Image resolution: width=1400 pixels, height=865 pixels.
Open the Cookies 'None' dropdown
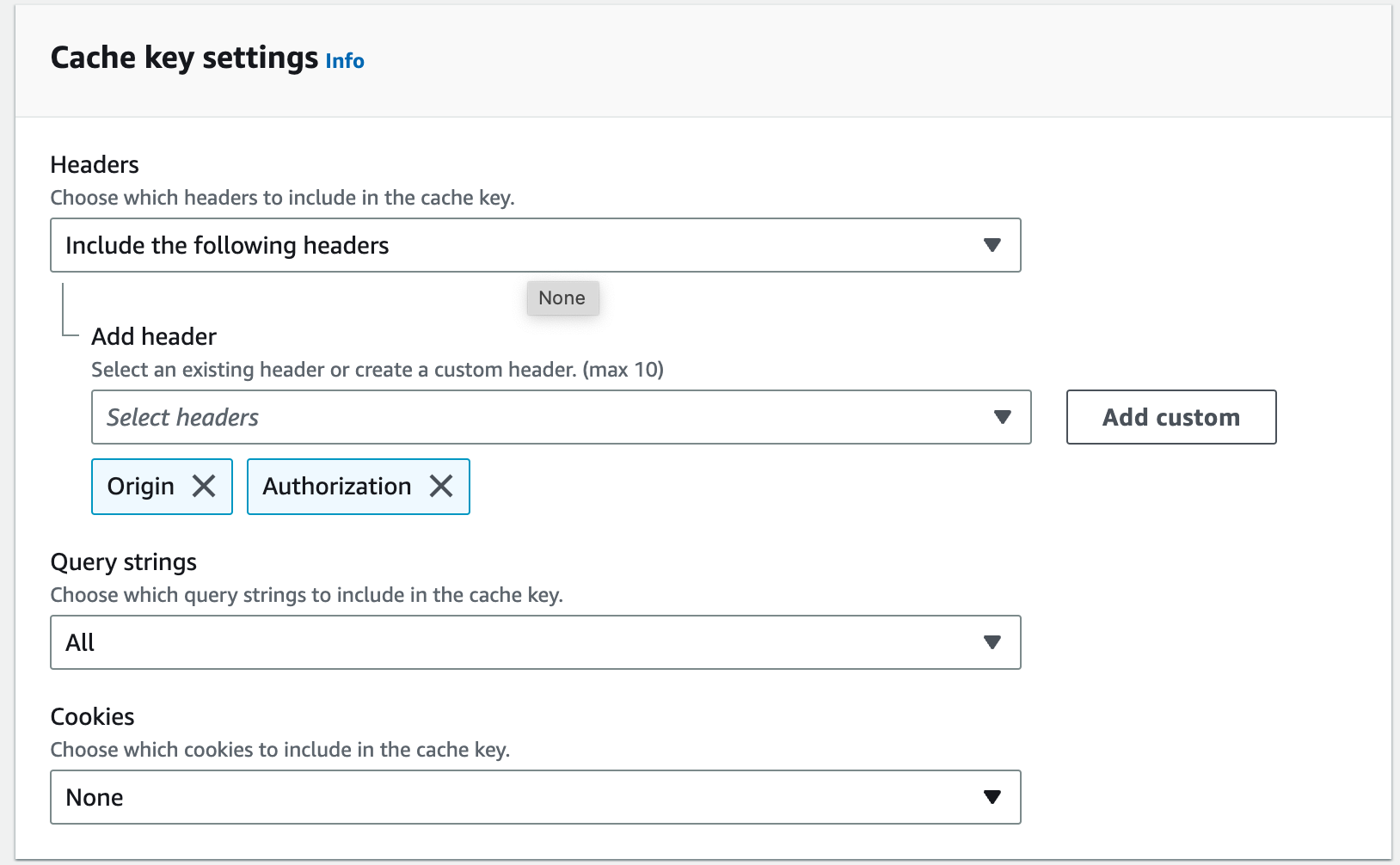[535, 797]
